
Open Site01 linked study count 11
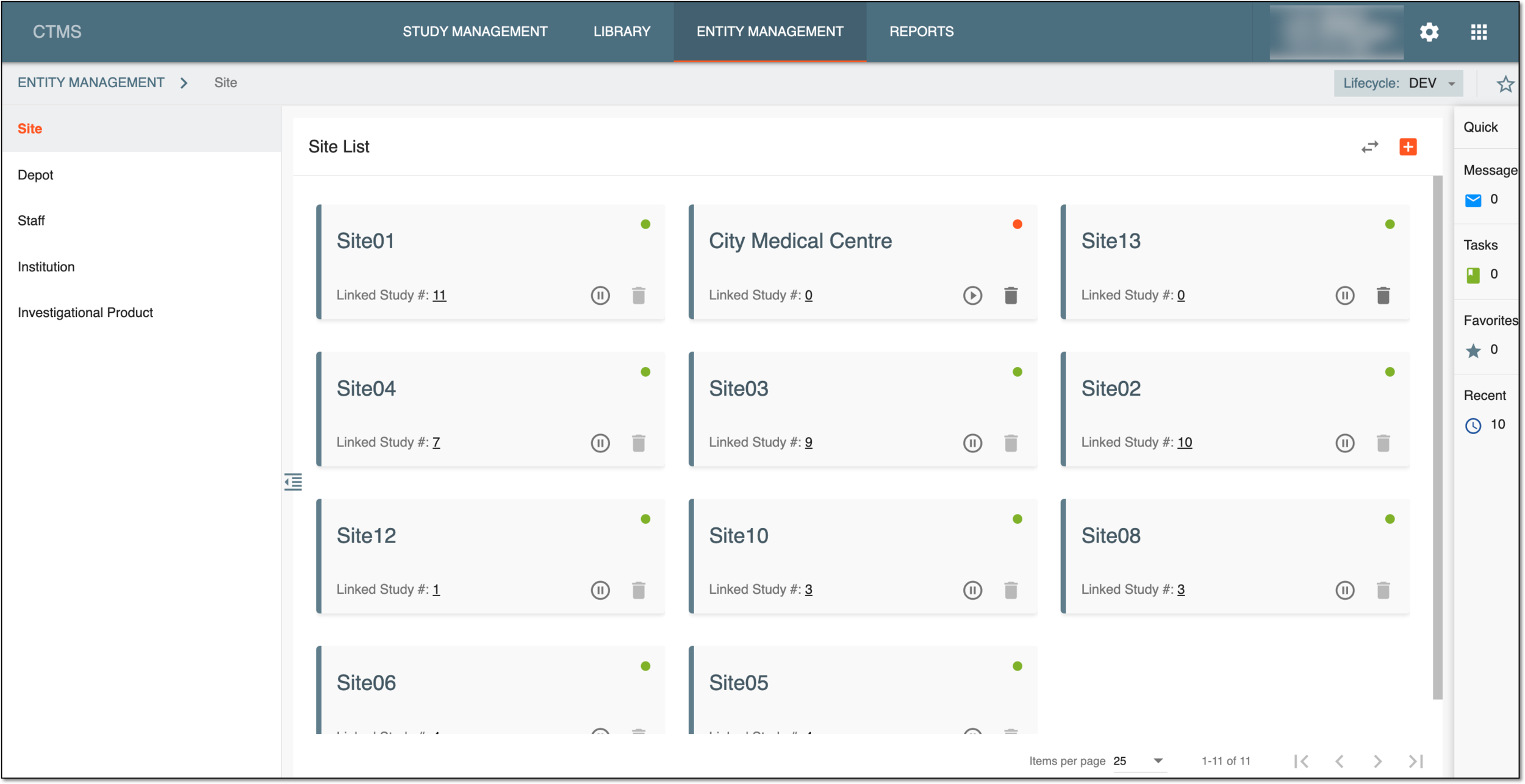point(439,295)
